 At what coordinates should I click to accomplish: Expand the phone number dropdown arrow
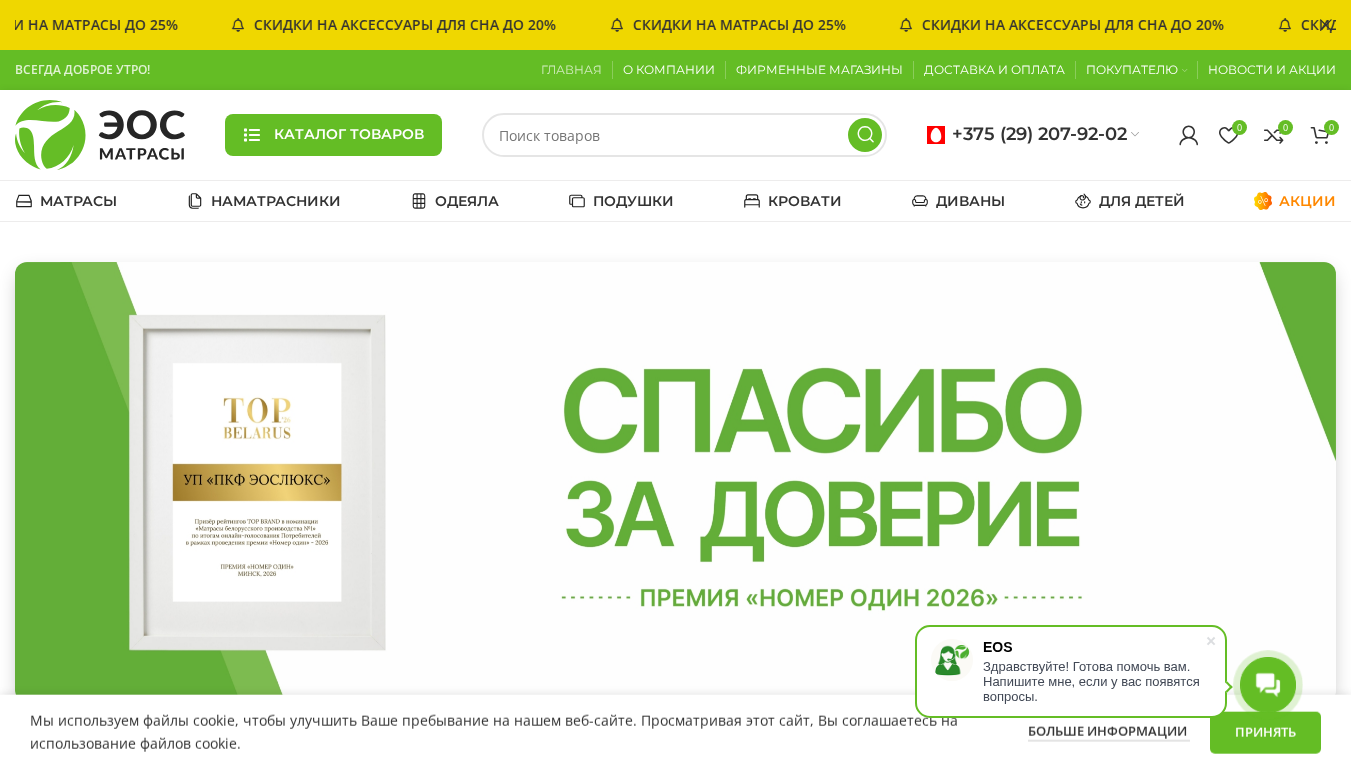[1135, 135]
